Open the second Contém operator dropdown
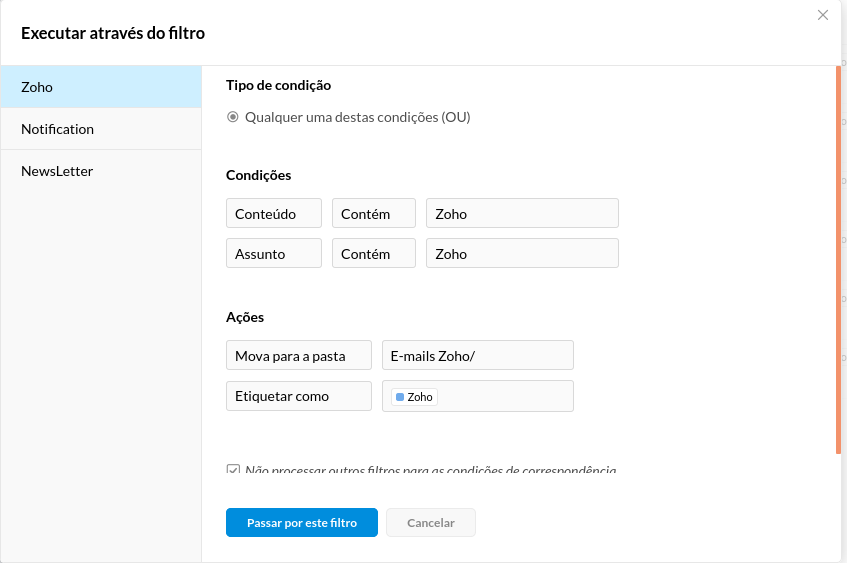Screen dimensions: 847x563 [374, 253]
